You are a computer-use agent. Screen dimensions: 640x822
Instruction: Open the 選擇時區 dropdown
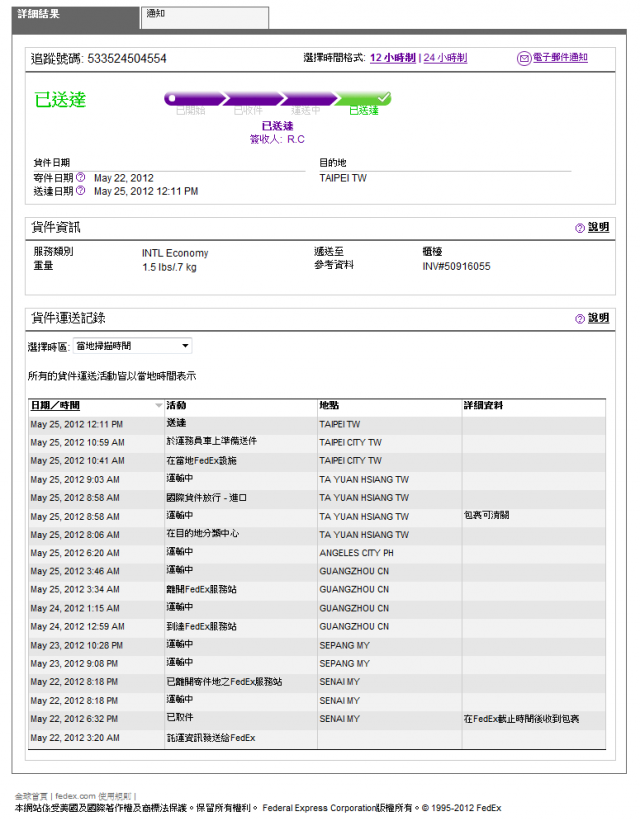tap(133, 346)
